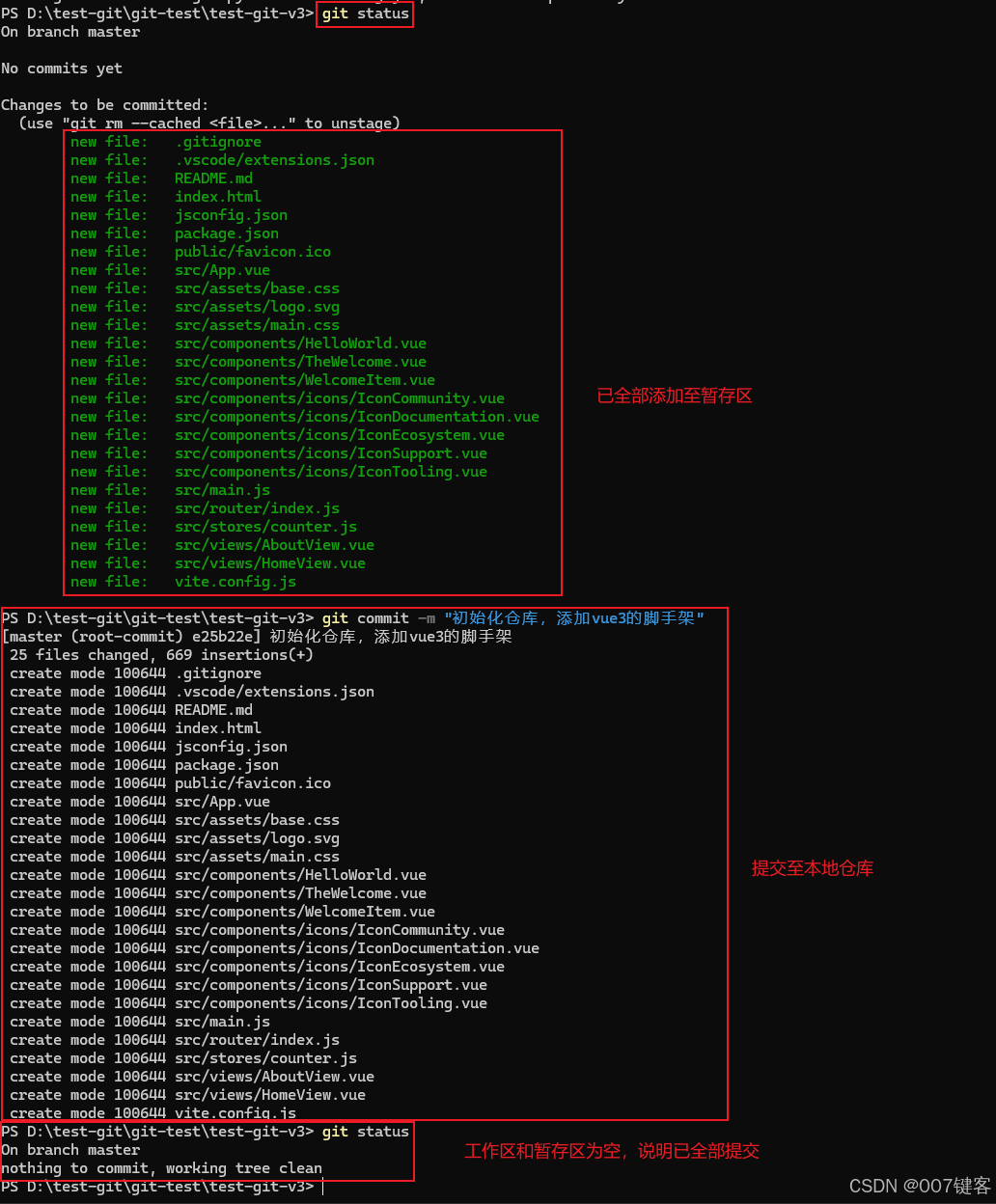Viewport: 996px width, 1204px height.
Task: Click the "No commits yet" line
Action: tap(62, 68)
